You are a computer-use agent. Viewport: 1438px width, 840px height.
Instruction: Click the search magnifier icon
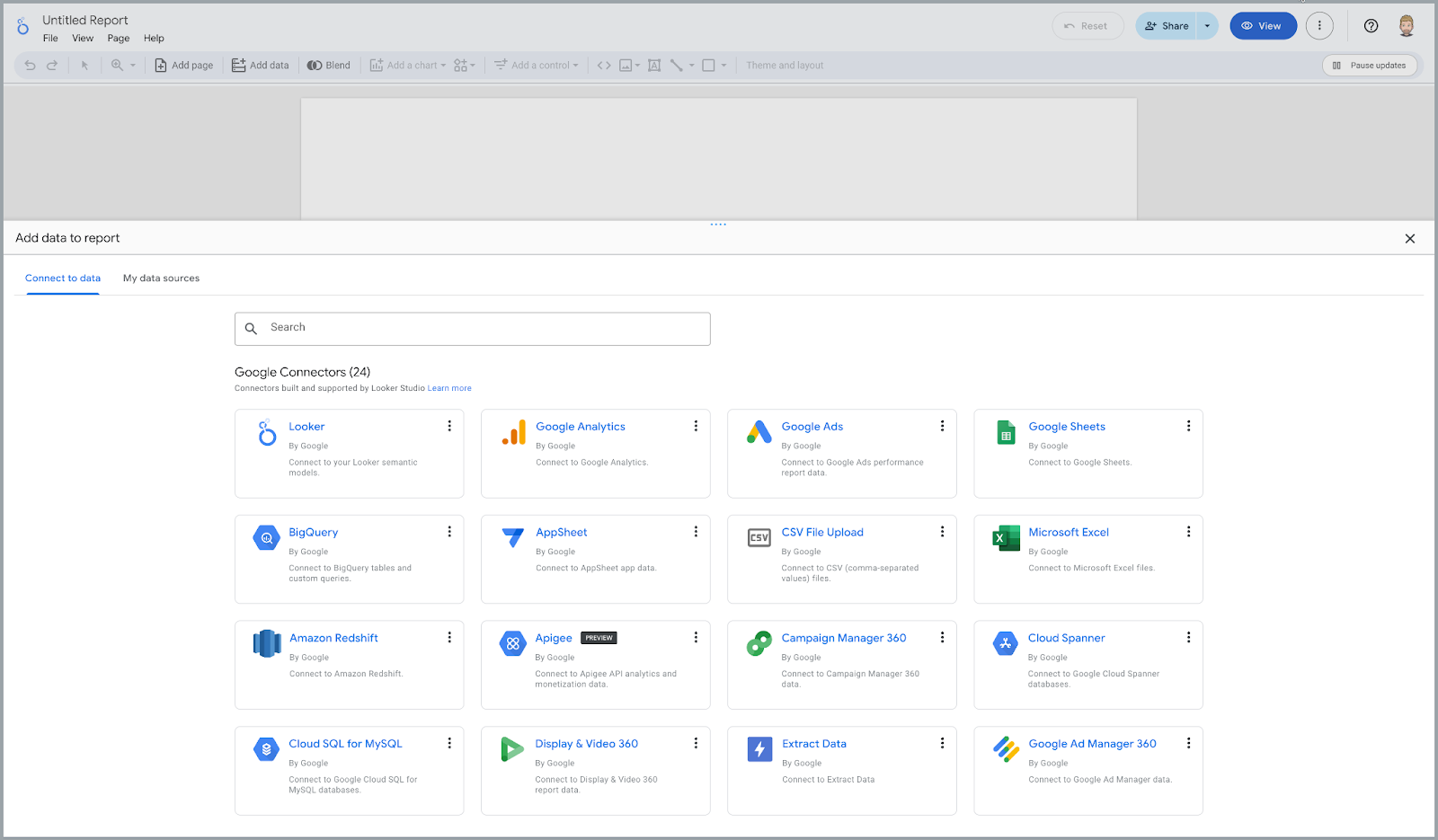(252, 329)
